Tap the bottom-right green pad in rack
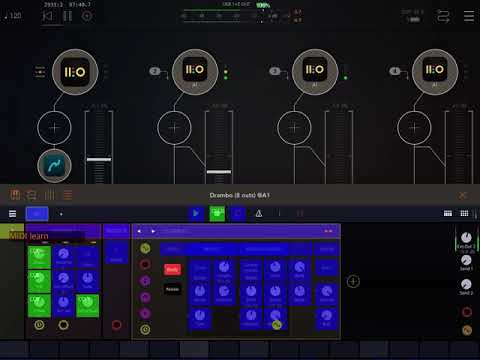The width and height of the screenshot is (480, 360). [x=88, y=305]
